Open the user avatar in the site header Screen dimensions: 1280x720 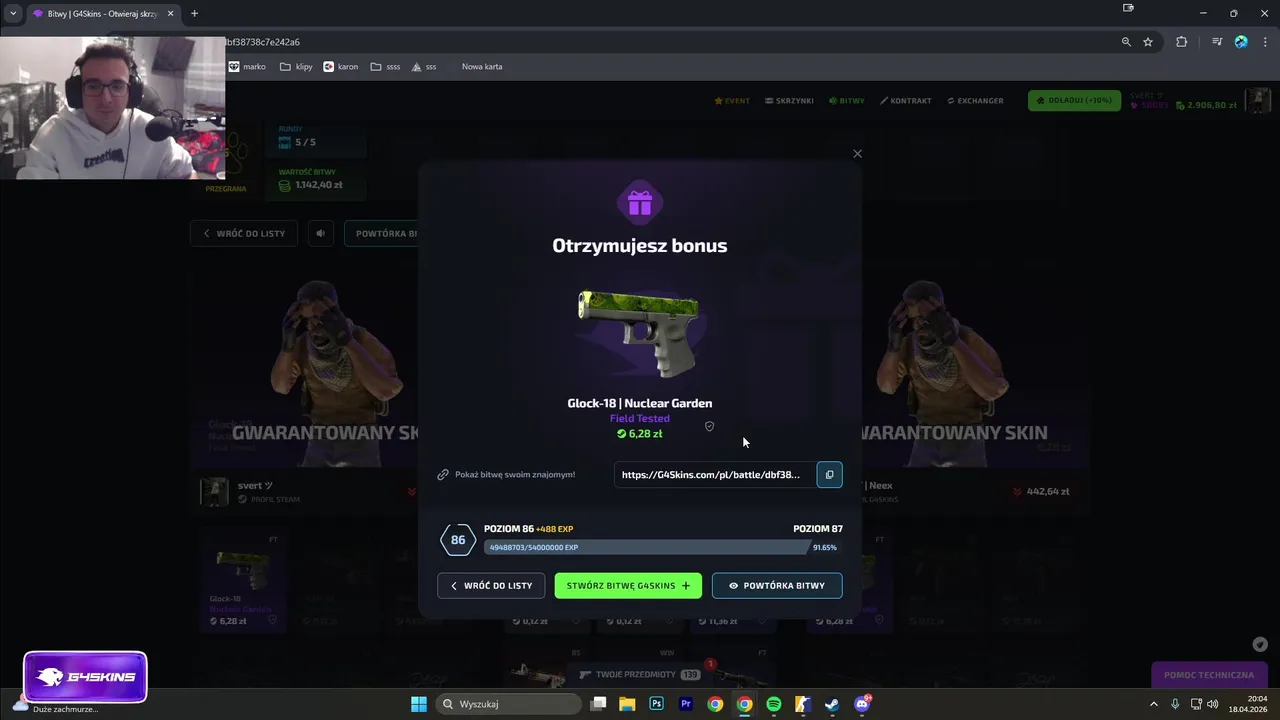tap(1260, 100)
